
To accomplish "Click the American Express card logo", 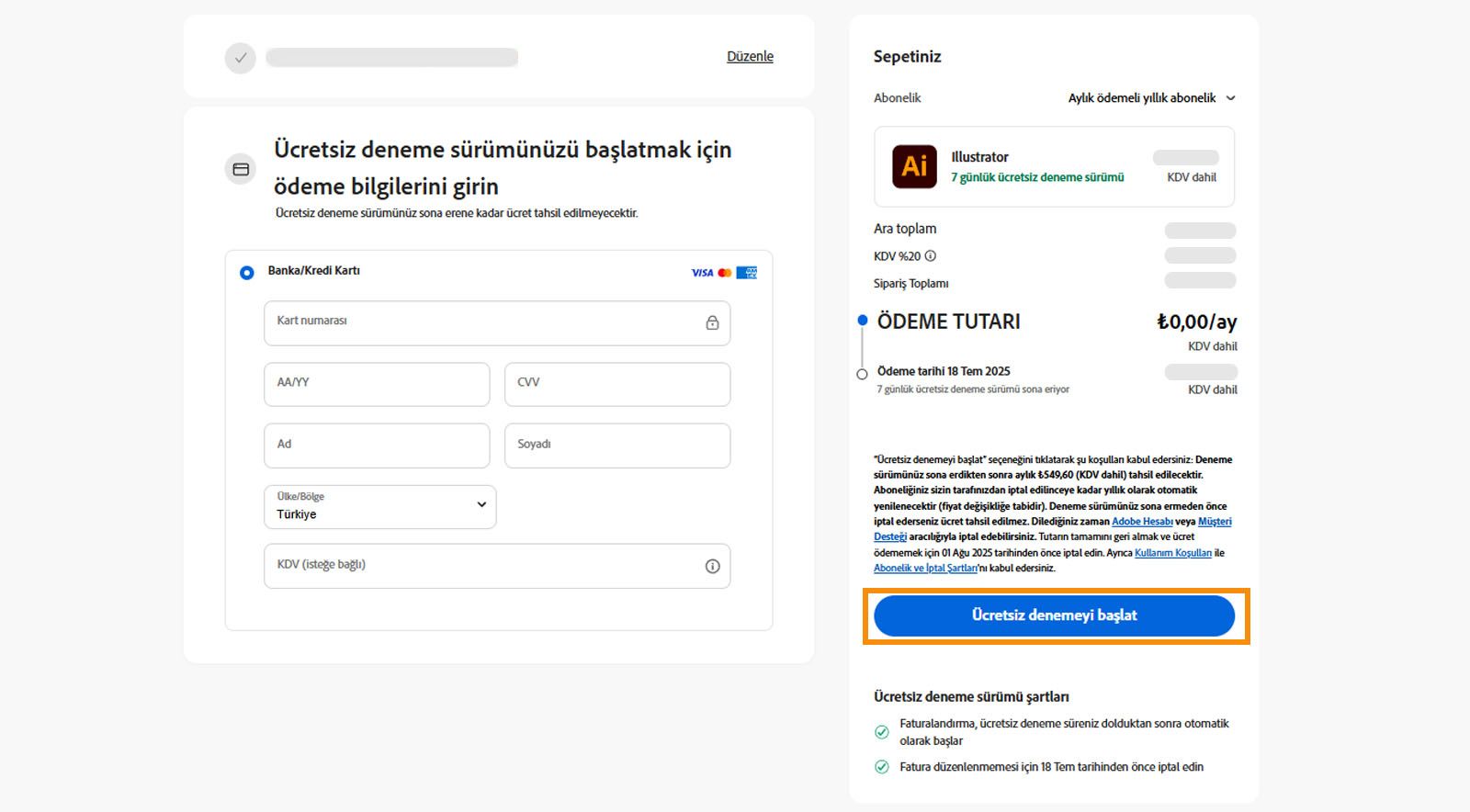I will click(747, 273).
